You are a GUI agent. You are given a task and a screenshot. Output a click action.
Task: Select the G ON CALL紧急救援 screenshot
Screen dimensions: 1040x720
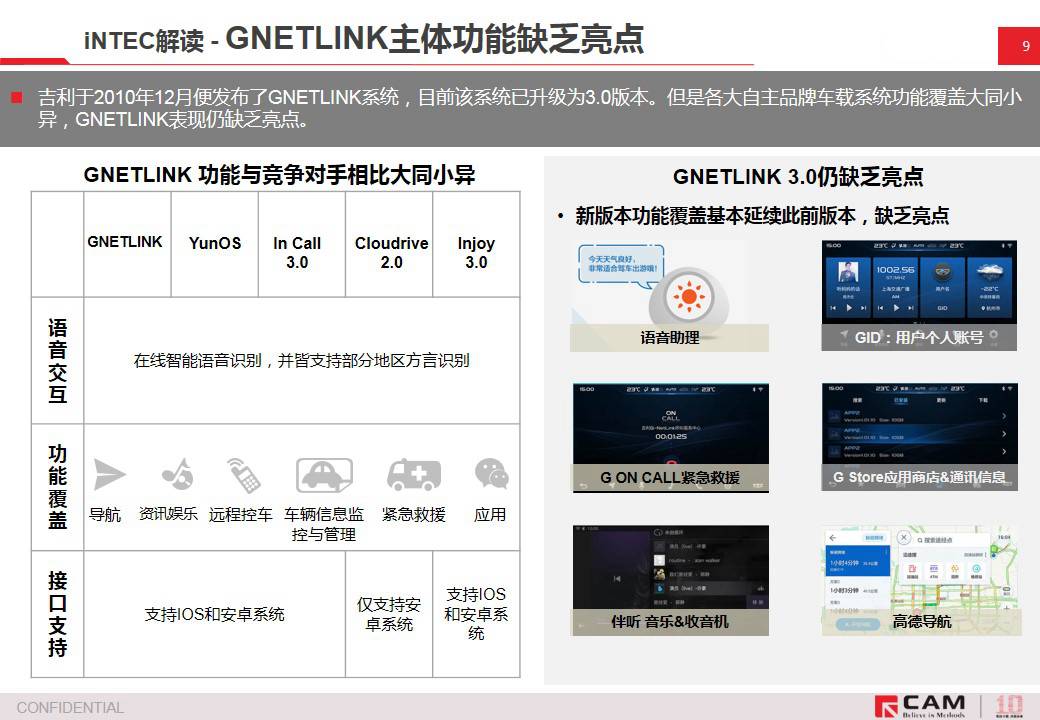tap(671, 438)
